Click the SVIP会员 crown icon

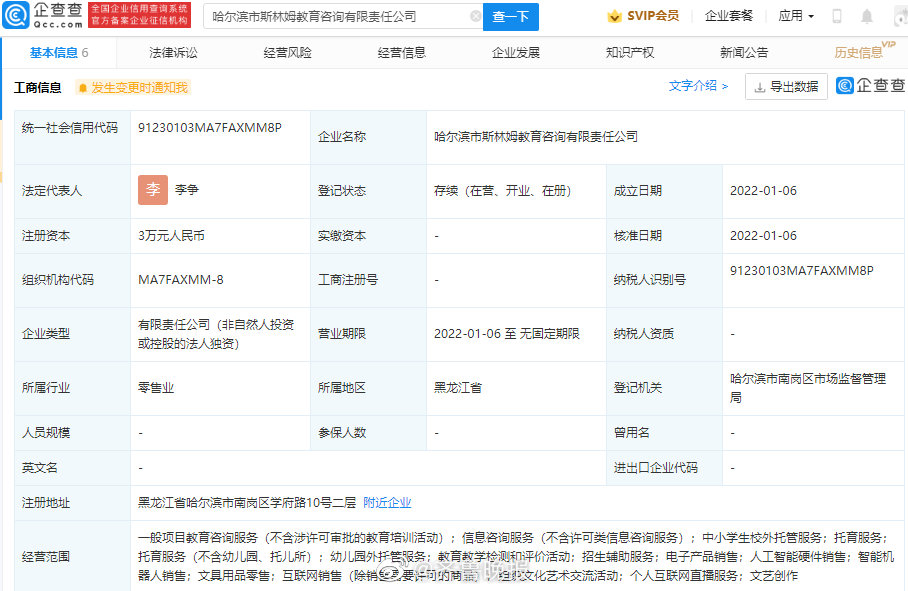(x=614, y=15)
